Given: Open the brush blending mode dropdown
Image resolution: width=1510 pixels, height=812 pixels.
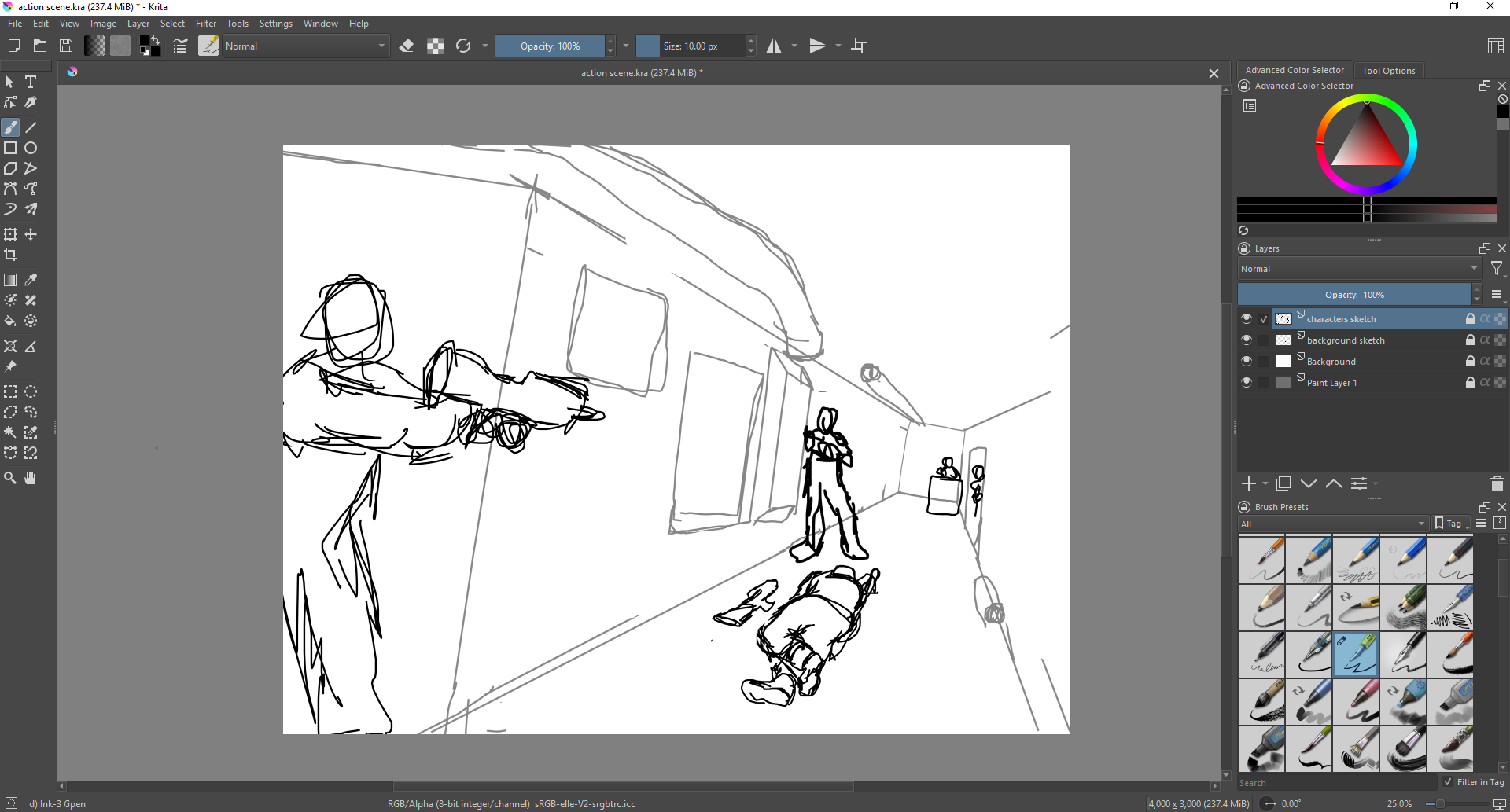Looking at the screenshot, I should tap(305, 46).
